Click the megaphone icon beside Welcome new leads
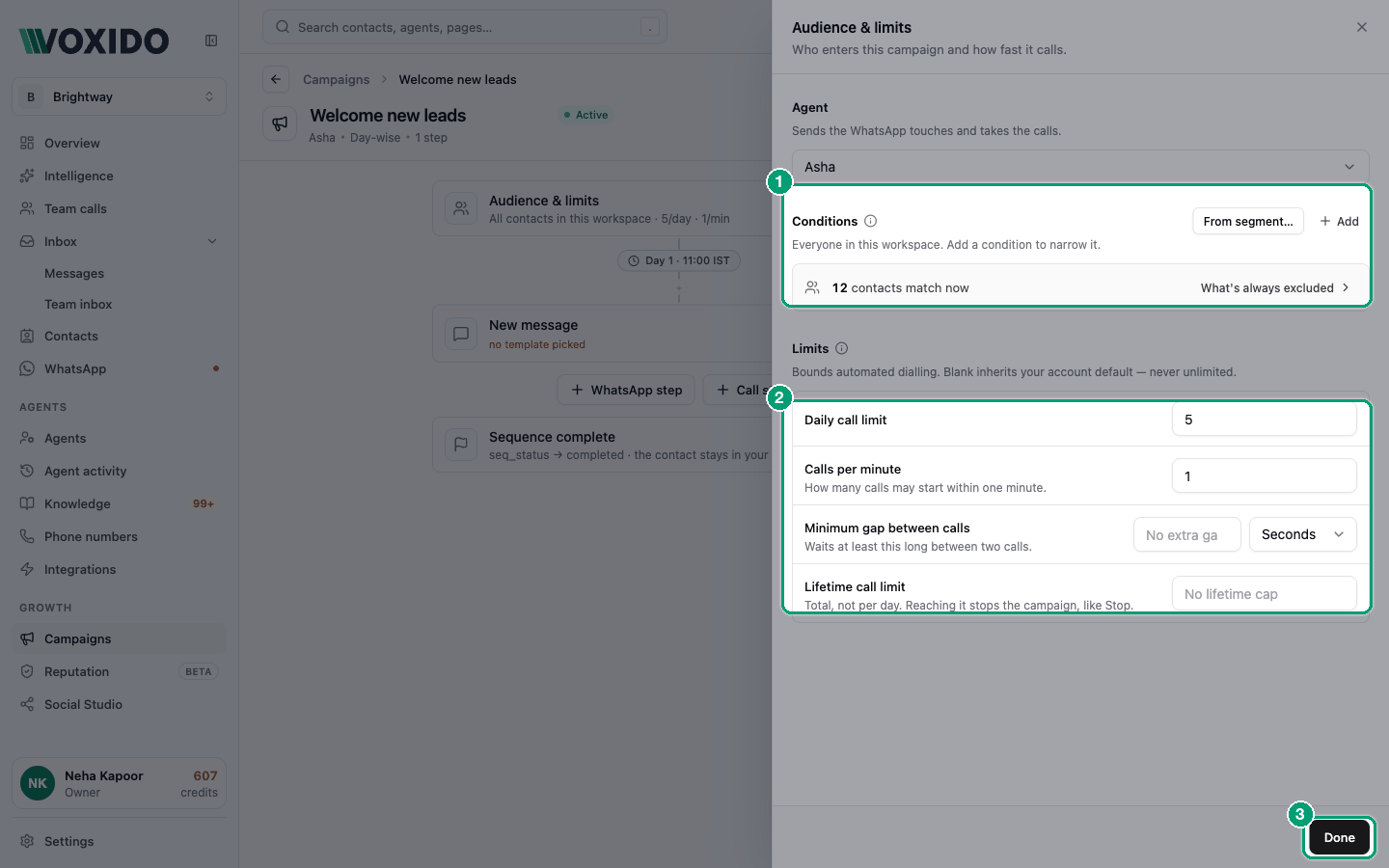The image size is (1389, 868). point(280,124)
